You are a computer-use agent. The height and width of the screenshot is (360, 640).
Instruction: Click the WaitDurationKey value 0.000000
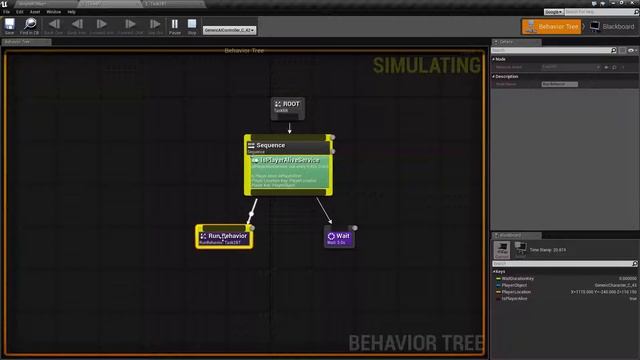click(x=627, y=278)
